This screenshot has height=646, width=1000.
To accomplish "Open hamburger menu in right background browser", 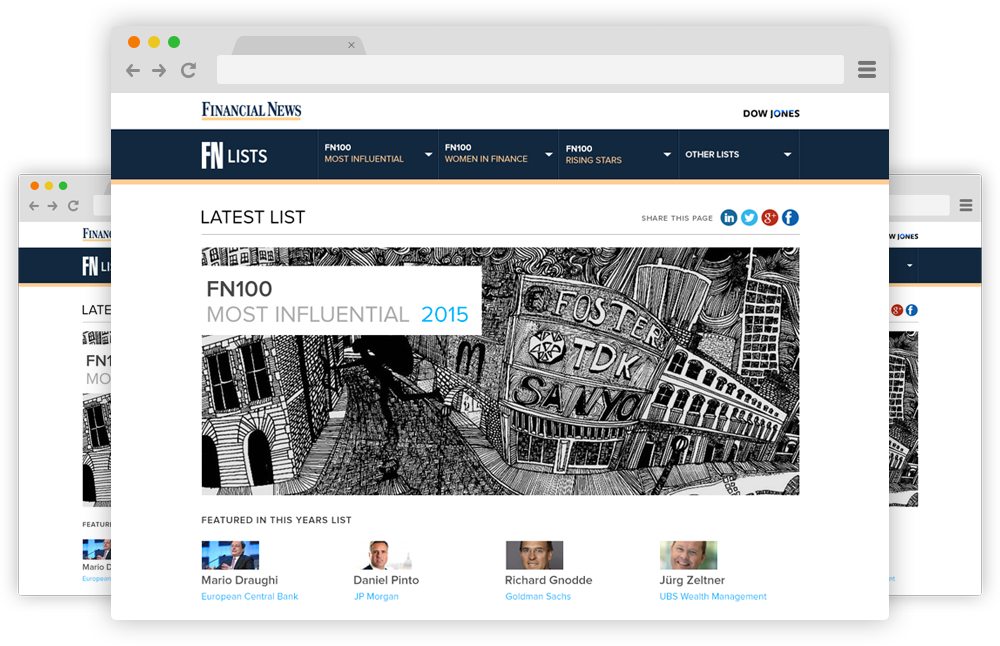I will 966,205.
